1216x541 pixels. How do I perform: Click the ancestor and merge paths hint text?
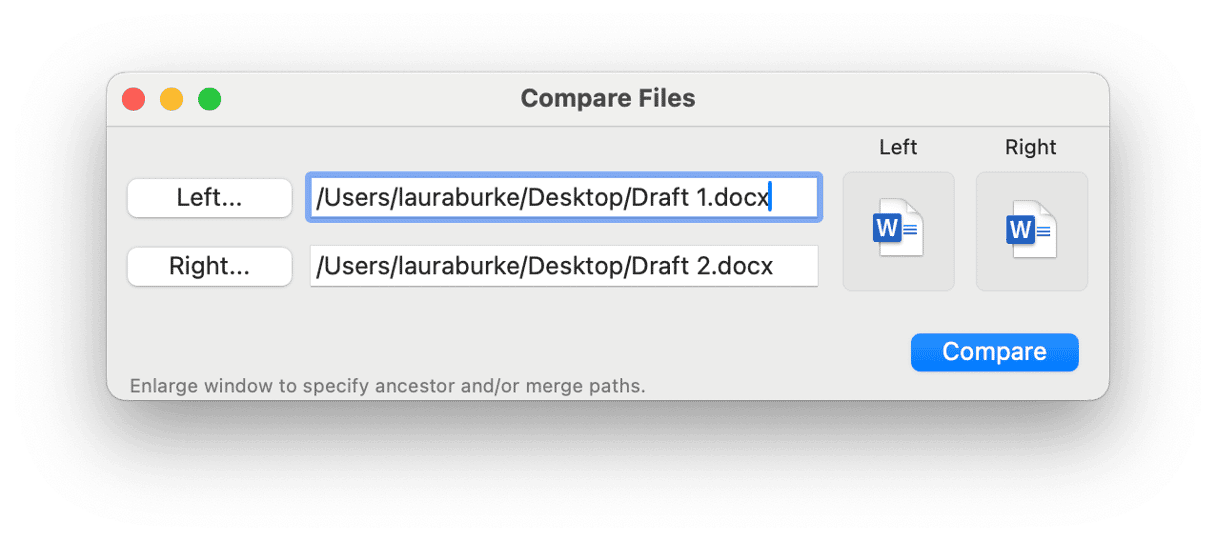(x=388, y=385)
